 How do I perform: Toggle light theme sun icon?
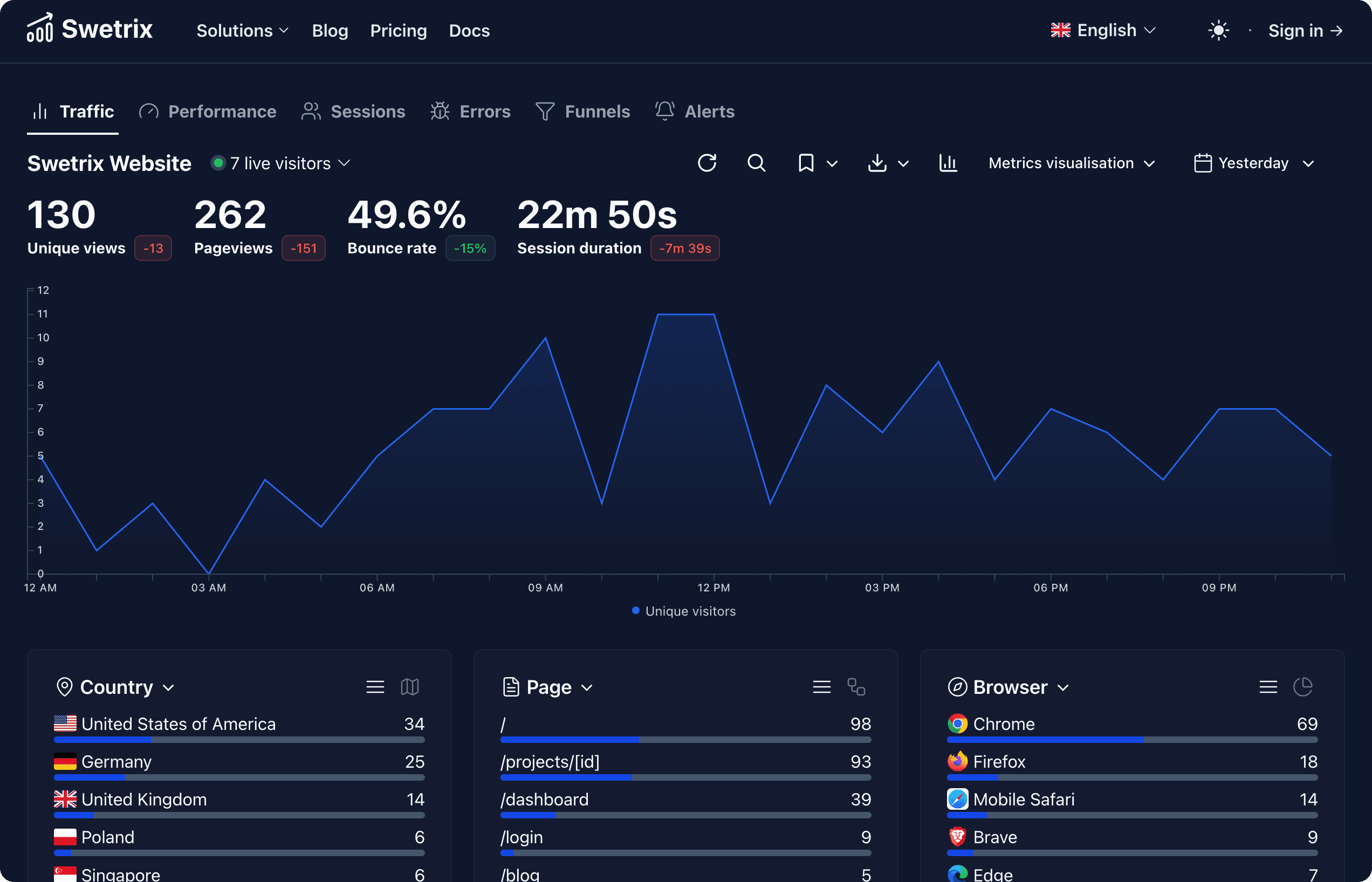[1218, 30]
